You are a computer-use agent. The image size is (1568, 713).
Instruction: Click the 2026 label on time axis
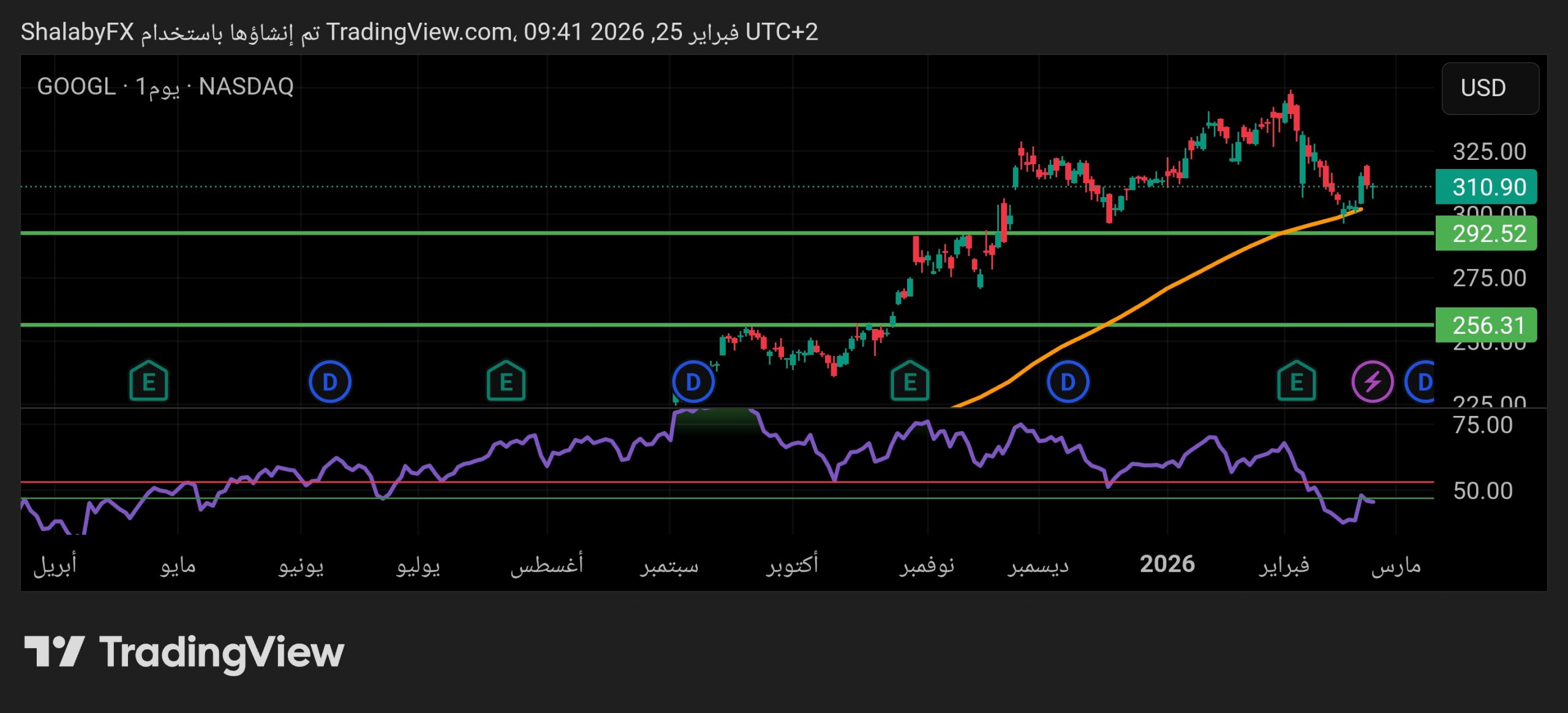coord(1167,564)
